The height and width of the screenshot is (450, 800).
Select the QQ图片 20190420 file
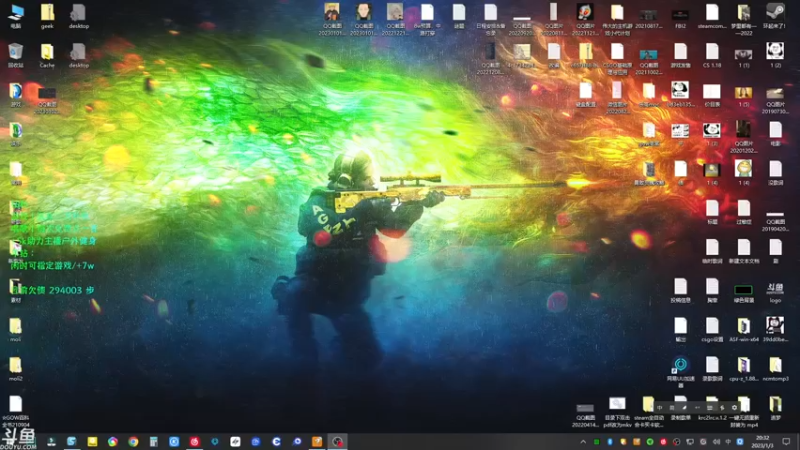tap(775, 221)
